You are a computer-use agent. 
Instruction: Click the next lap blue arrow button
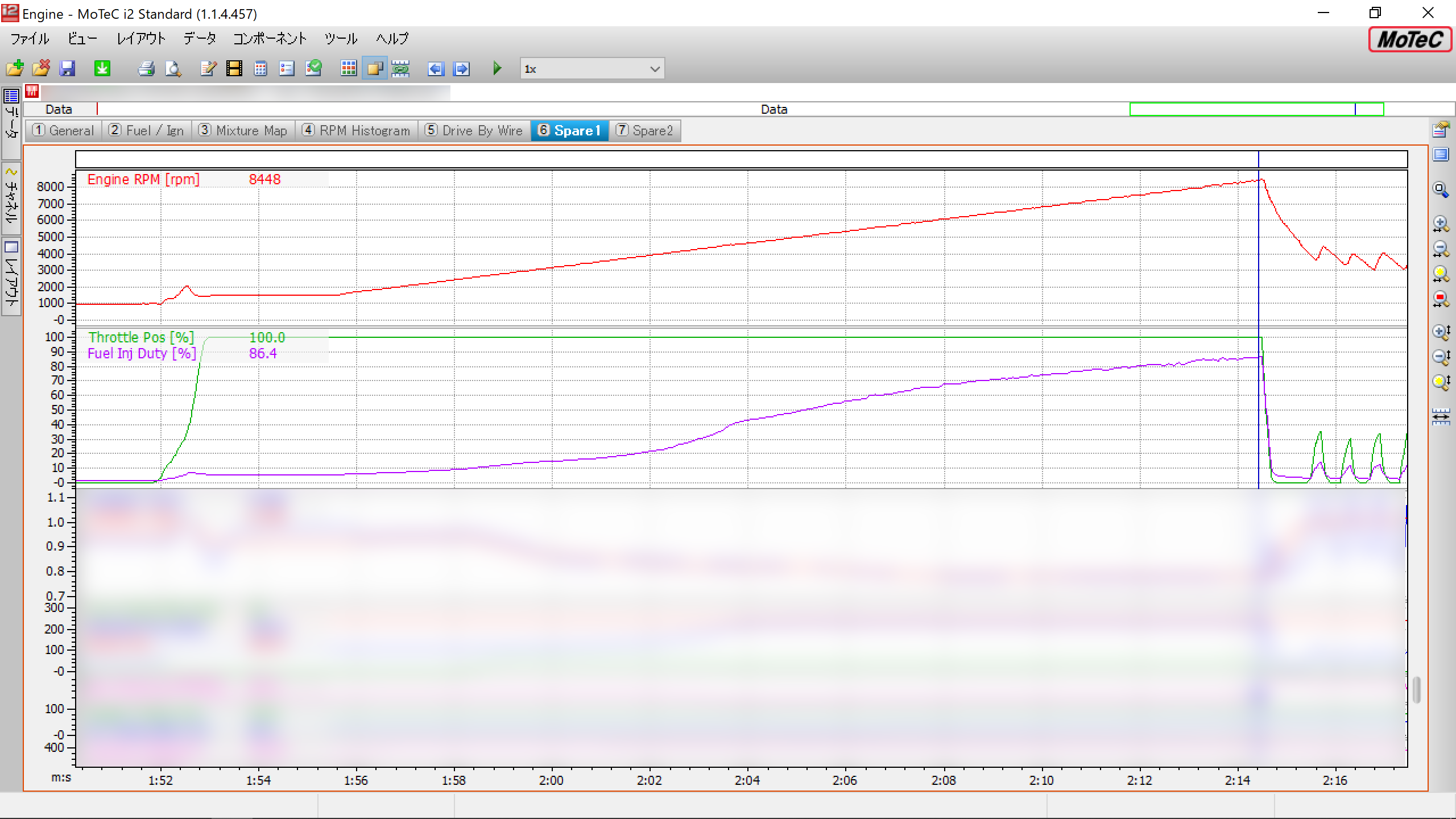pos(461,69)
